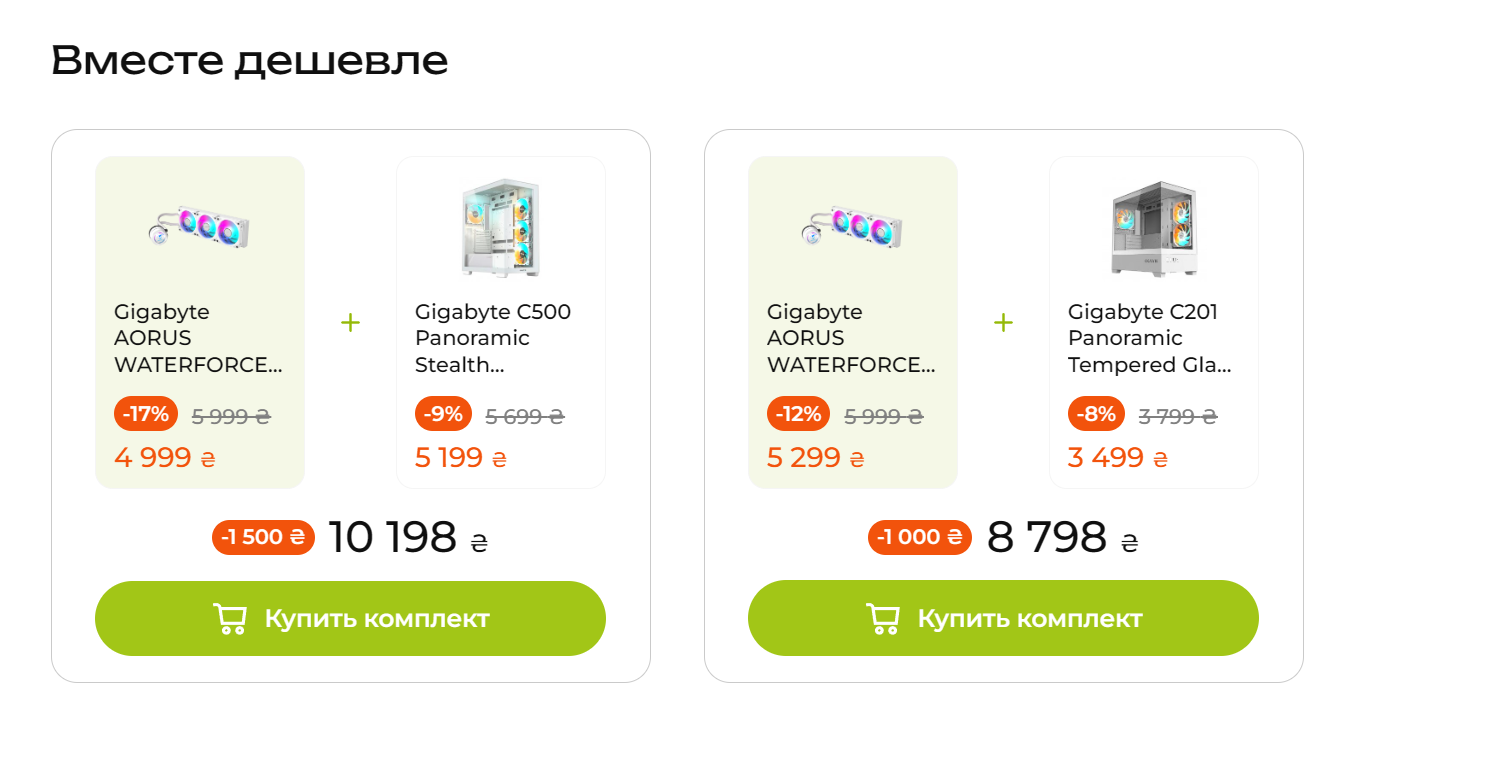Open the Gigabyte C201 Panoramic Tempered Glass link
This screenshot has width=1493, height=768.
click(x=1149, y=338)
